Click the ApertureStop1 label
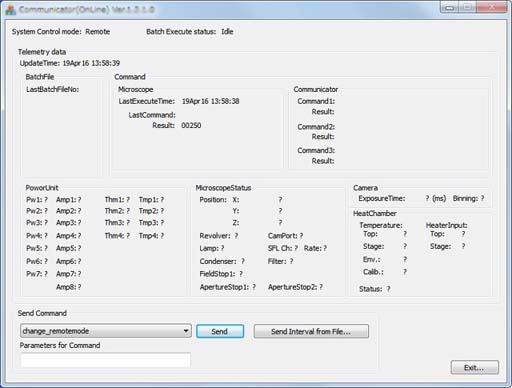Screen dimensions: 512x388 point(224,287)
